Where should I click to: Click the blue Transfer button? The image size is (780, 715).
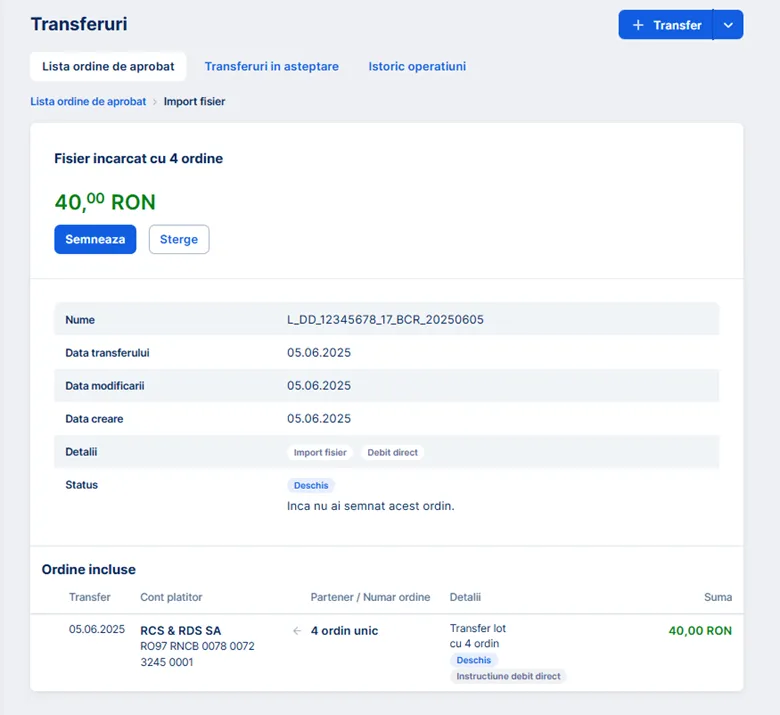click(666, 25)
